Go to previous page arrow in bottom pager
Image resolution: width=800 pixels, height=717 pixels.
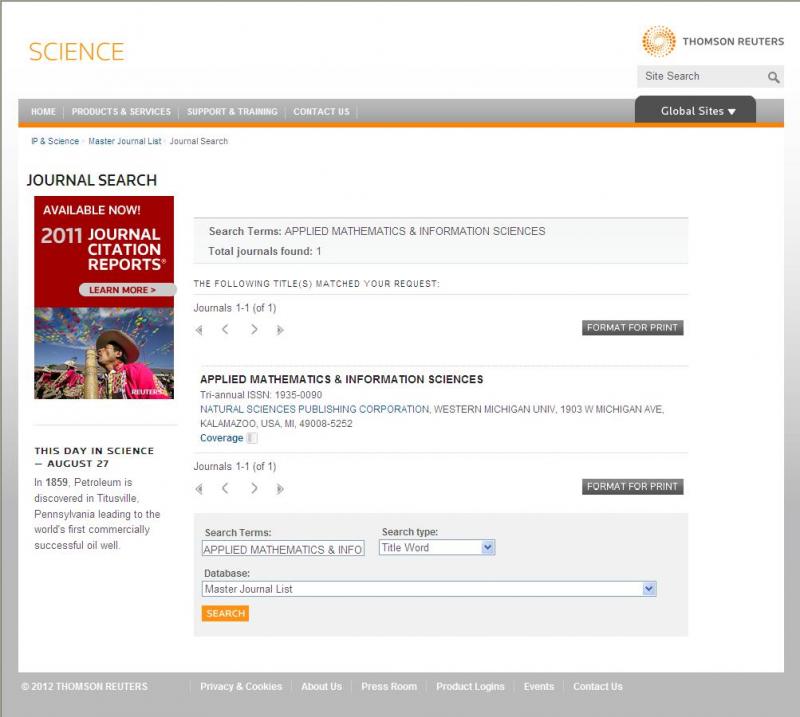tap(225, 488)
